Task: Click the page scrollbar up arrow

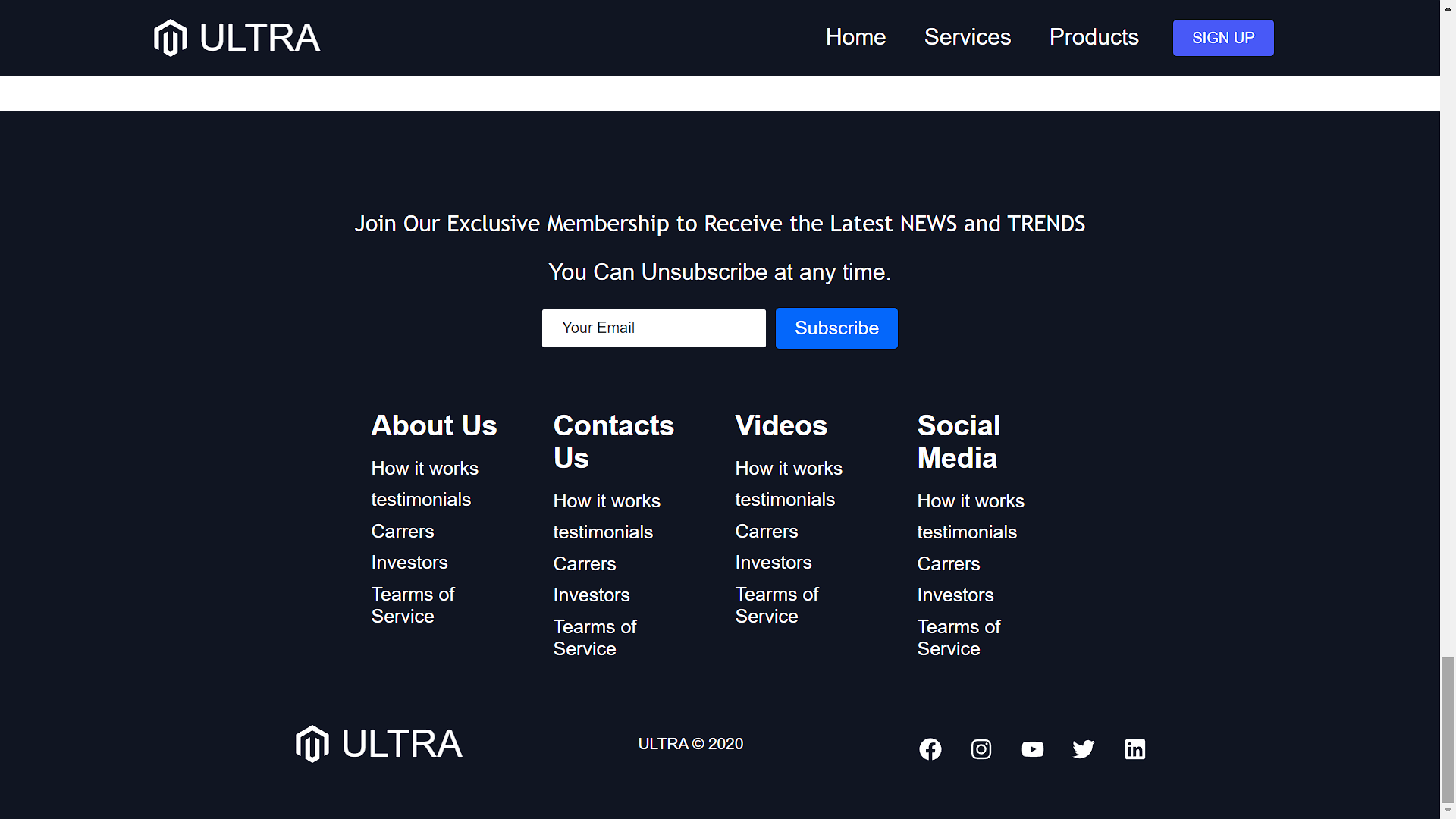Action: coord(1448,8)
